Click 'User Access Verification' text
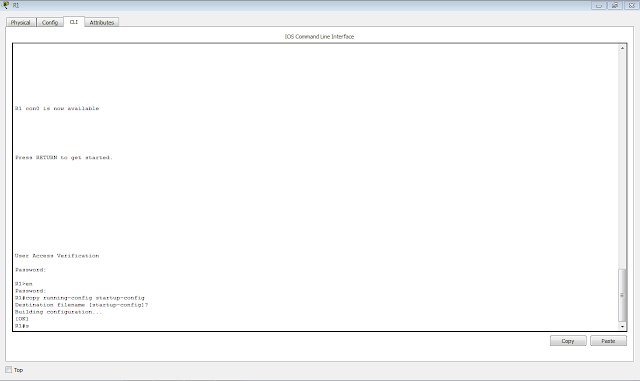Screen dimensions: 640x381 pos(57,256)
